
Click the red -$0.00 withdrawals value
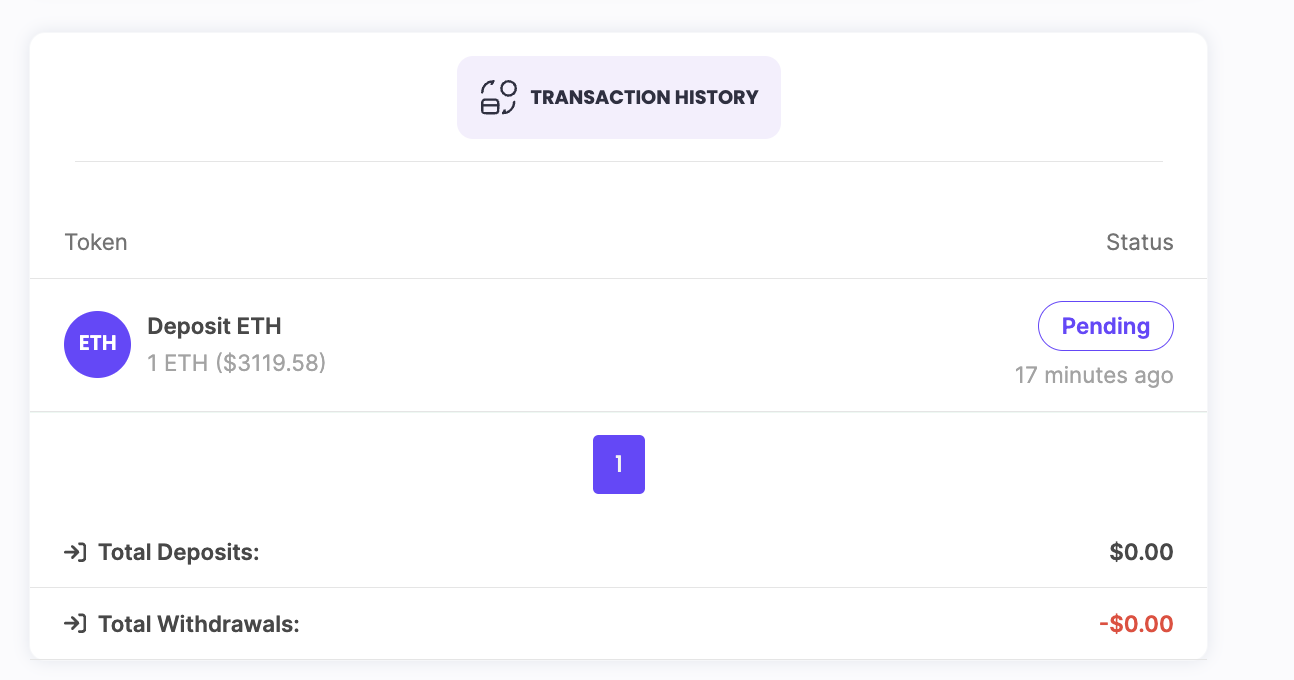pos(1136,625)
